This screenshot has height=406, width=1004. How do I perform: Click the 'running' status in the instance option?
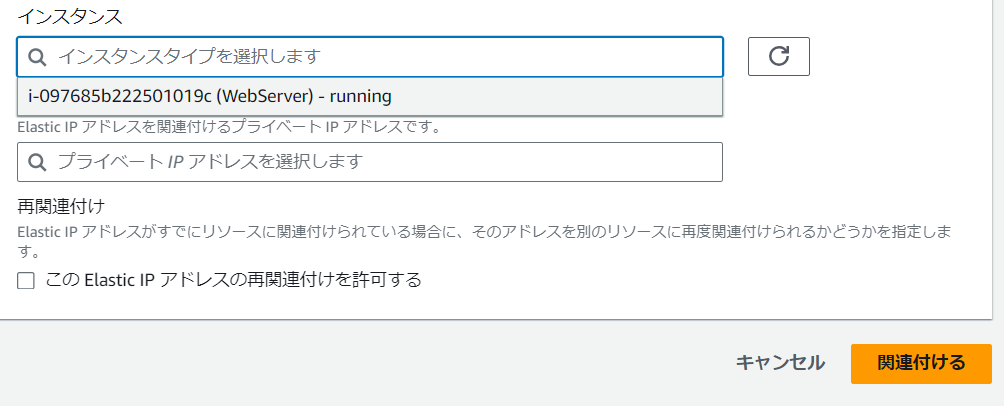click(x=360, y=97)
